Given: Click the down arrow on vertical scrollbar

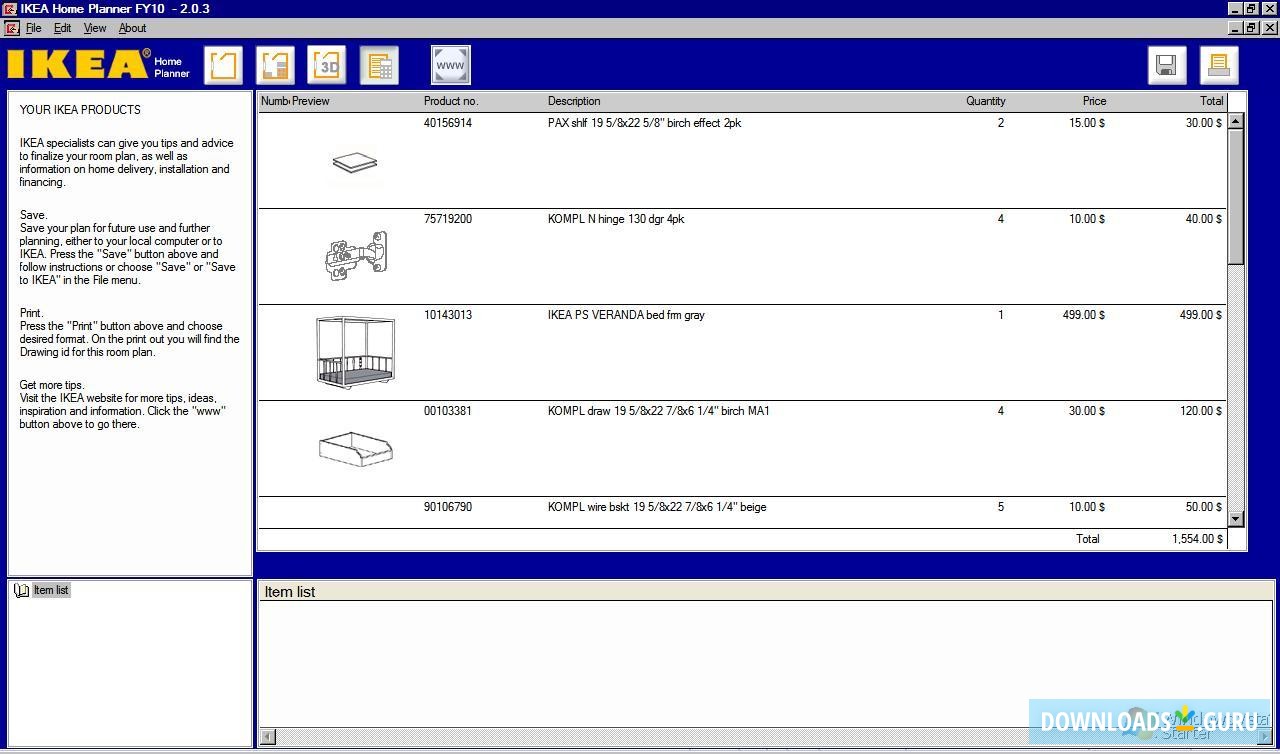Looking at the screenshot, I should tap(1237, 519).
